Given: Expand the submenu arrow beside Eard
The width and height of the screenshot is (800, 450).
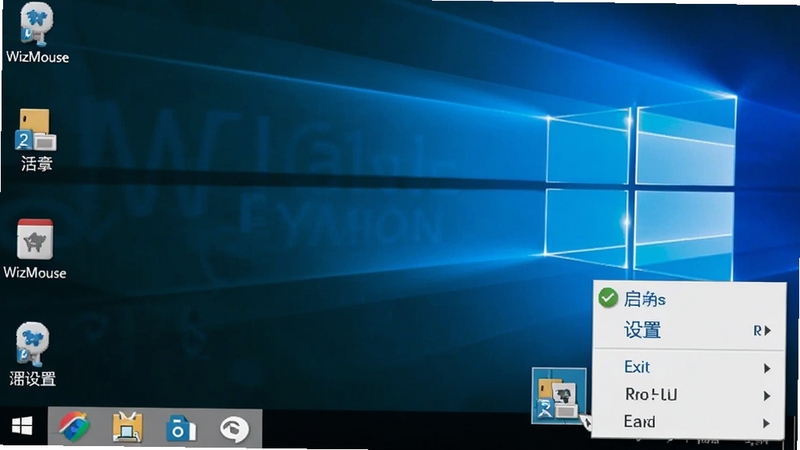Looking at the screenshot, I should tap(767, 423).
